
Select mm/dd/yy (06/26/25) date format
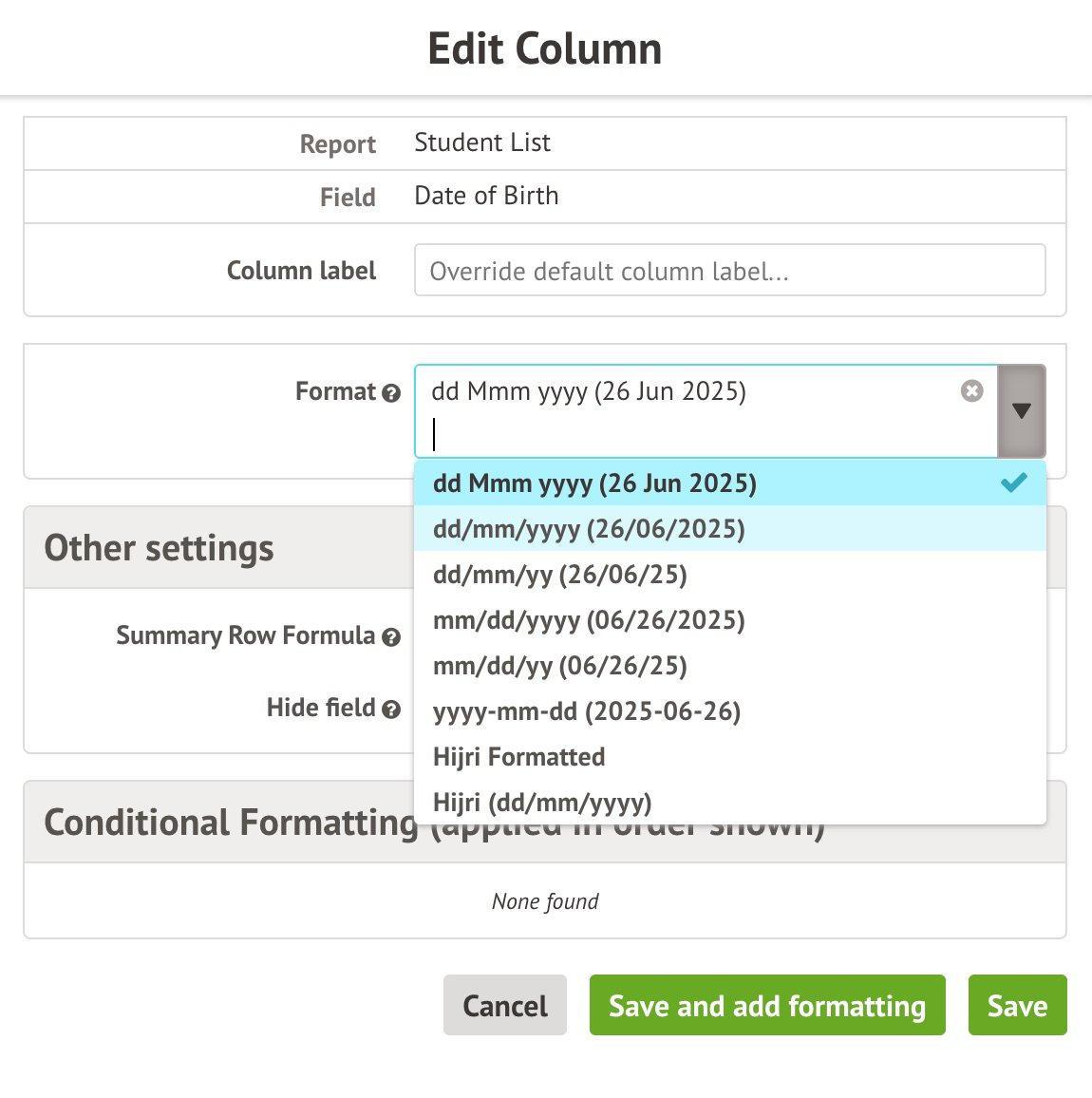[560, 666]
